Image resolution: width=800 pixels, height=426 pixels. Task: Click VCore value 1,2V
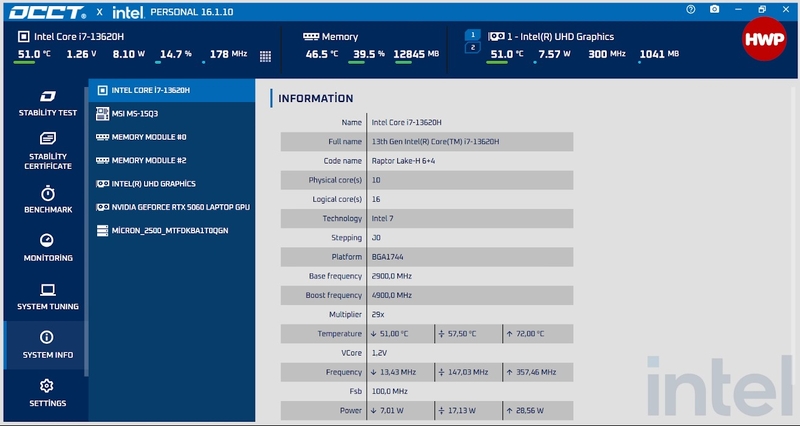pyautogui.click(x=379, y=353)
